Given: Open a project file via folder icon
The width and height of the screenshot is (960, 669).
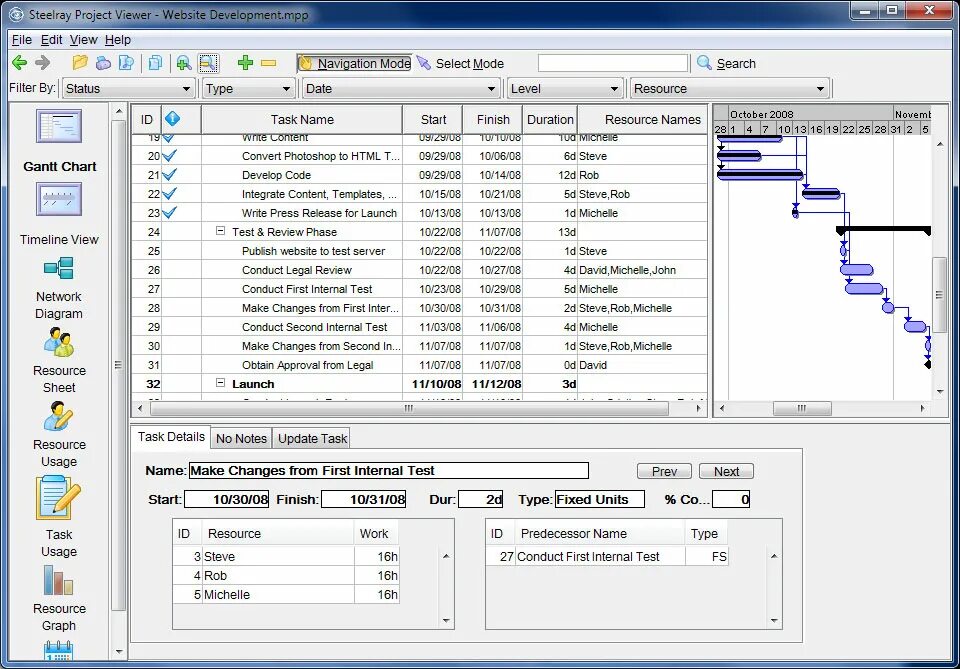Looking at the screenshot, I should [x=80, y=62].
